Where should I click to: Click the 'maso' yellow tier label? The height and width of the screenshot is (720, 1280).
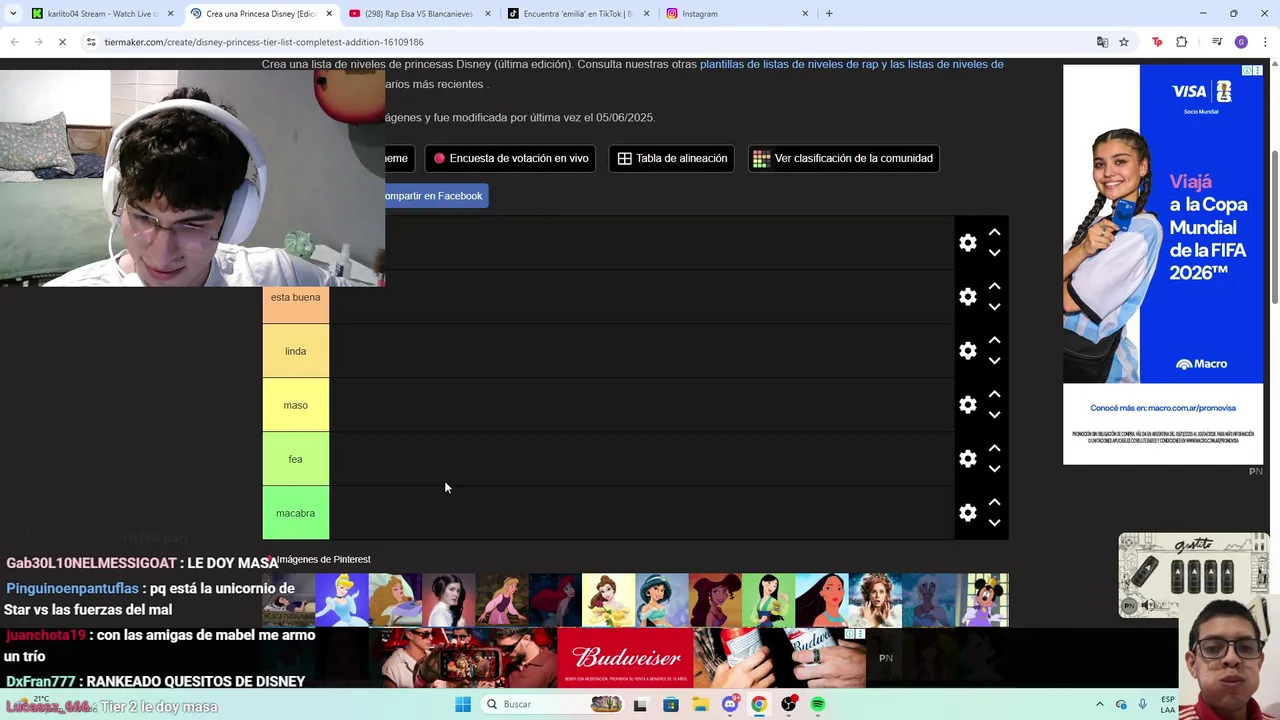(x=296, y=405)
